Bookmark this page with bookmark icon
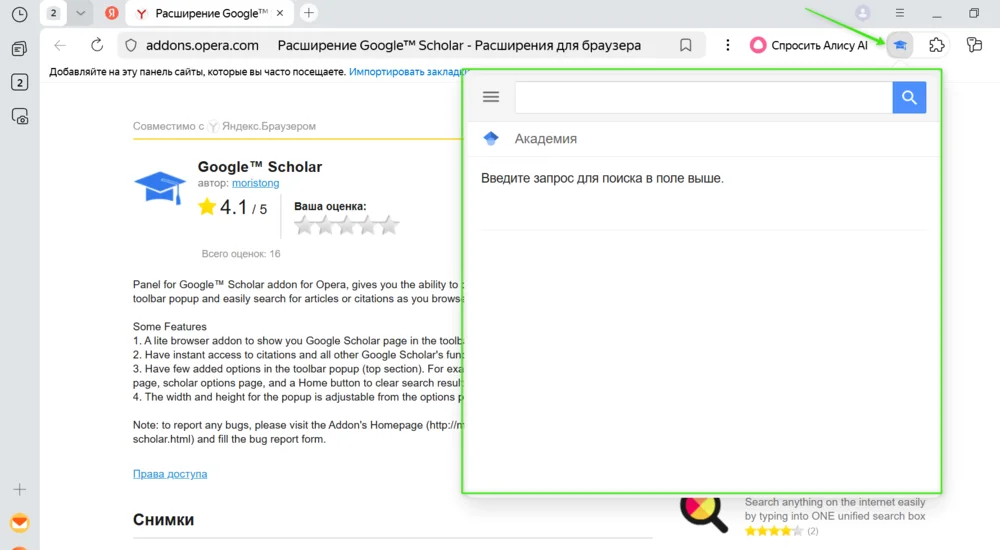This screenshot has height=550, width=1000. [x=686, y=45]
